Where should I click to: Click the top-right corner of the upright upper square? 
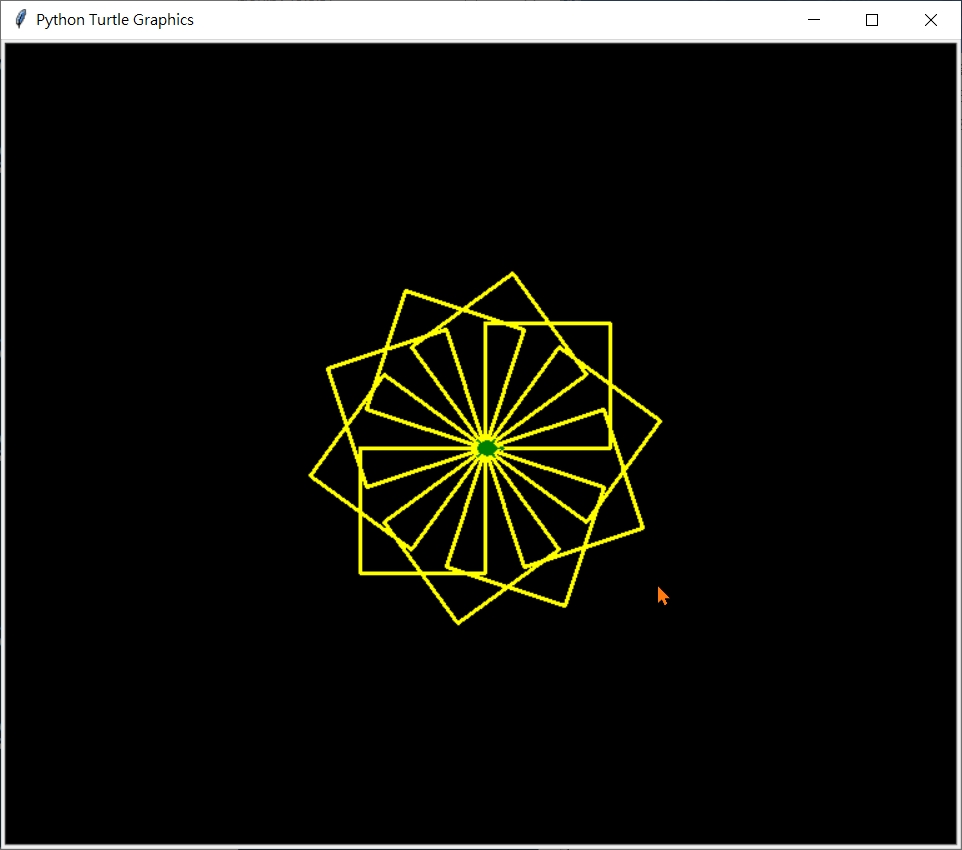610,323
